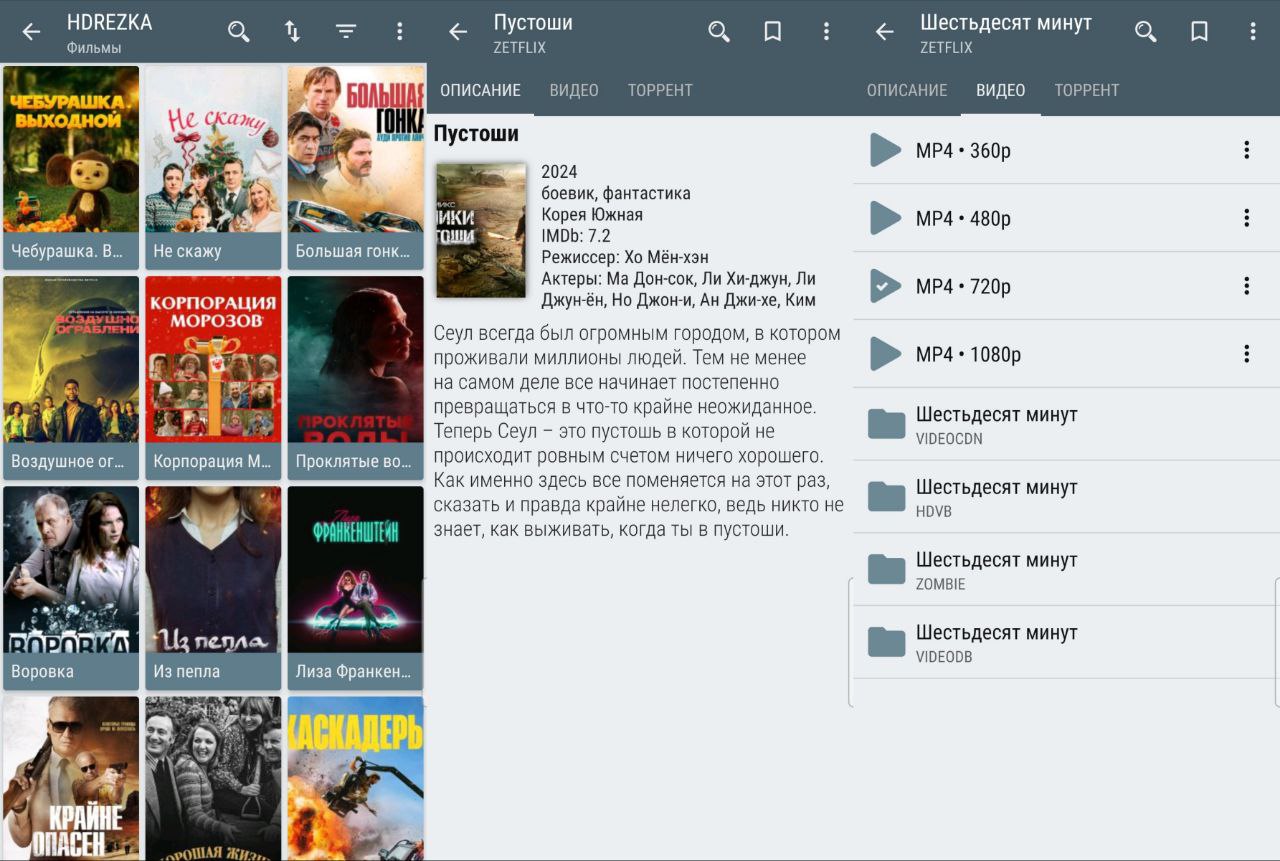Screen dimensions: 1280x861
Task: Open the VIDEOCDN folder
Action: 1060,425
